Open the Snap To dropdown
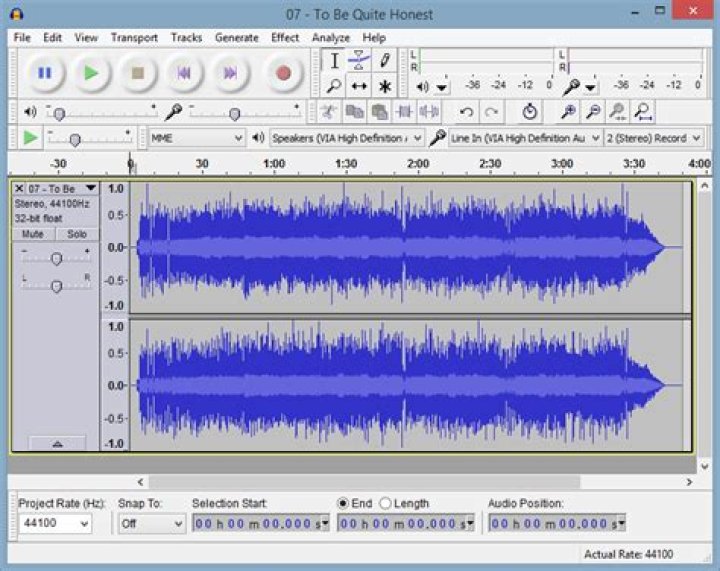Screen dimensions: 720x571 click(x=152, y=523)
